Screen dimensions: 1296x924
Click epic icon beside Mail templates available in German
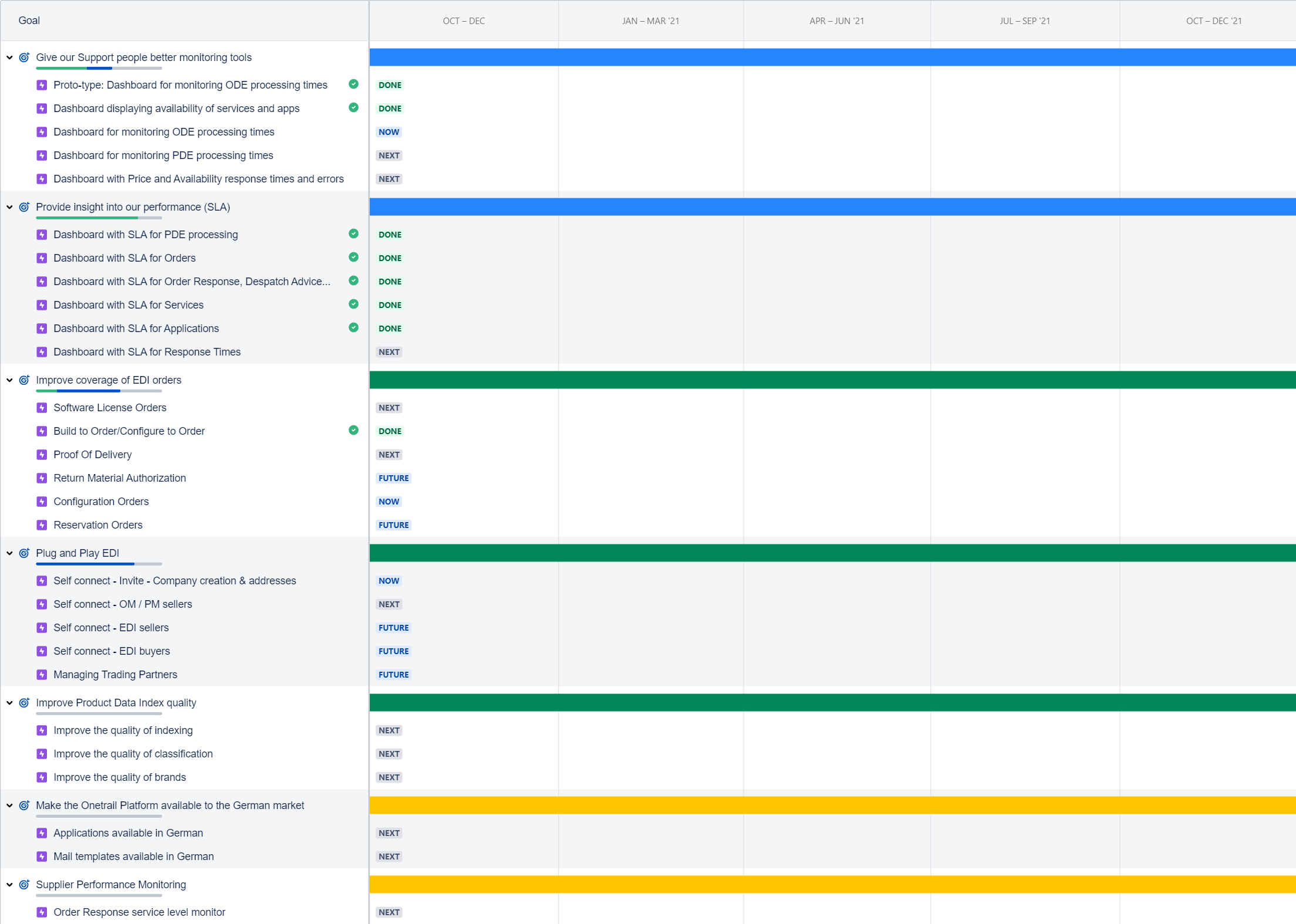point(42,857)
